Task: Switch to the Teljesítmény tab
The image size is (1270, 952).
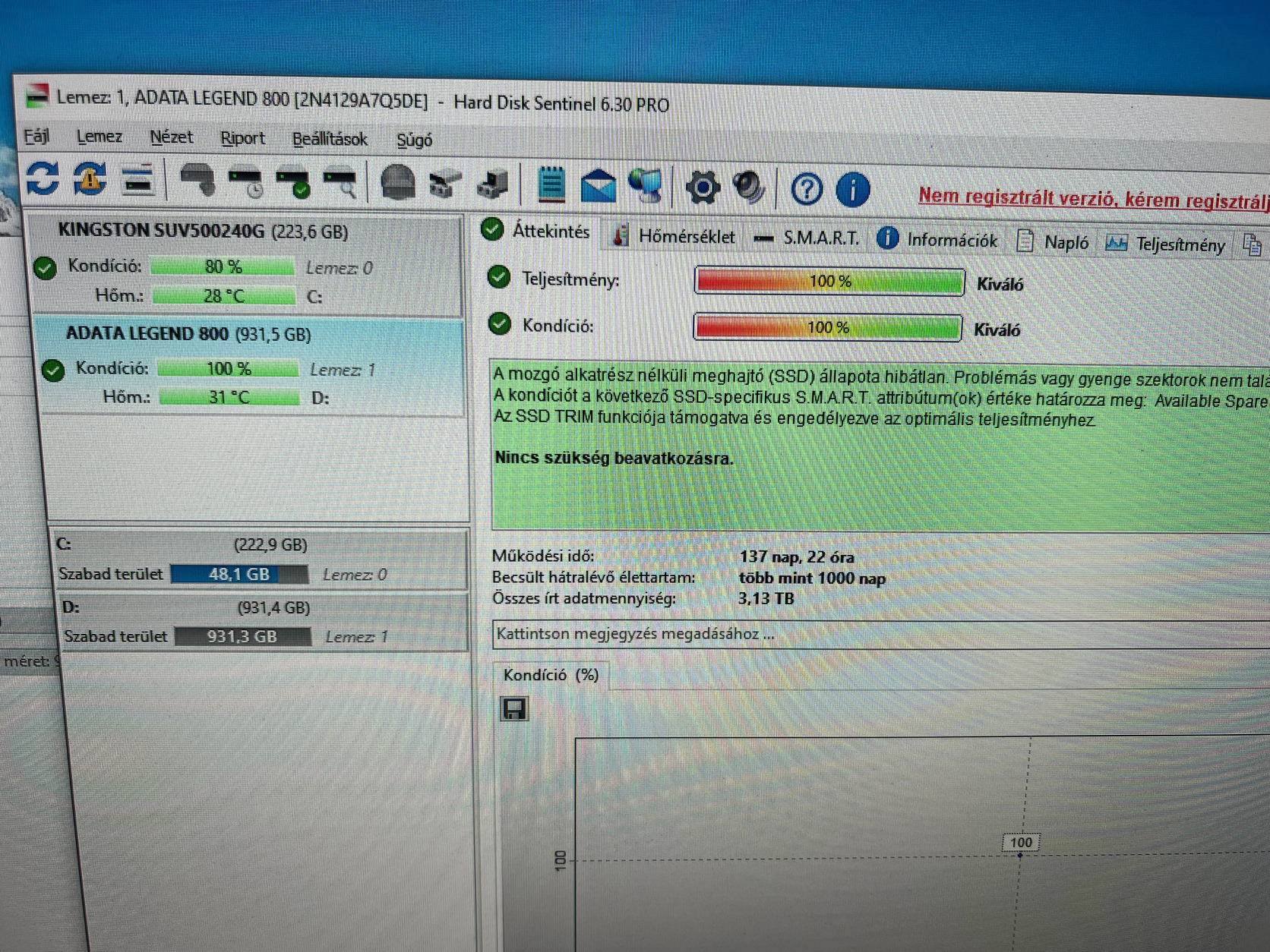Action: coord(1165,244)
